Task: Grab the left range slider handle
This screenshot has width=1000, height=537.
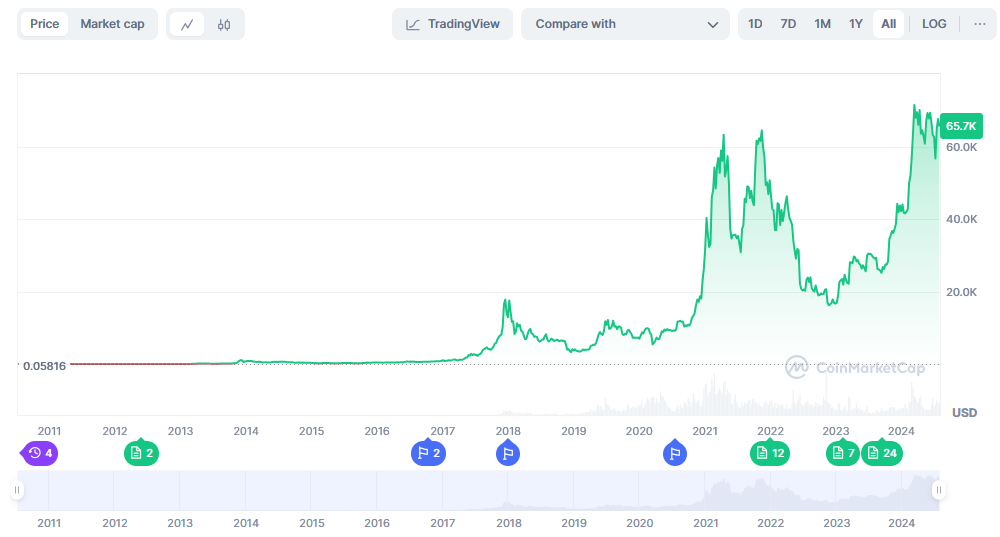Action: pyautogui.click(x=17, y=490)
